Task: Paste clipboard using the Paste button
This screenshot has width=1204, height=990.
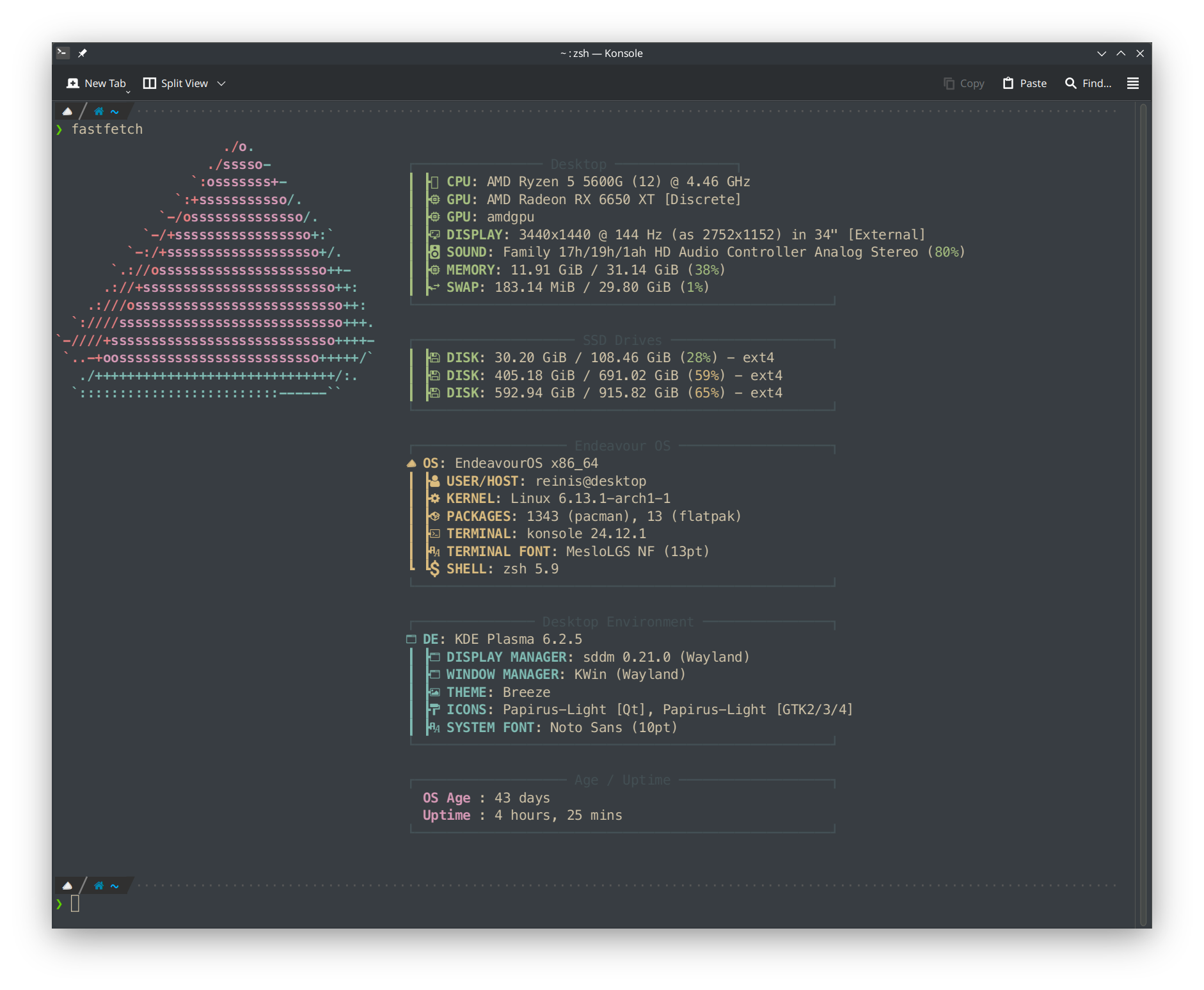Action: tap(1024, 83)
